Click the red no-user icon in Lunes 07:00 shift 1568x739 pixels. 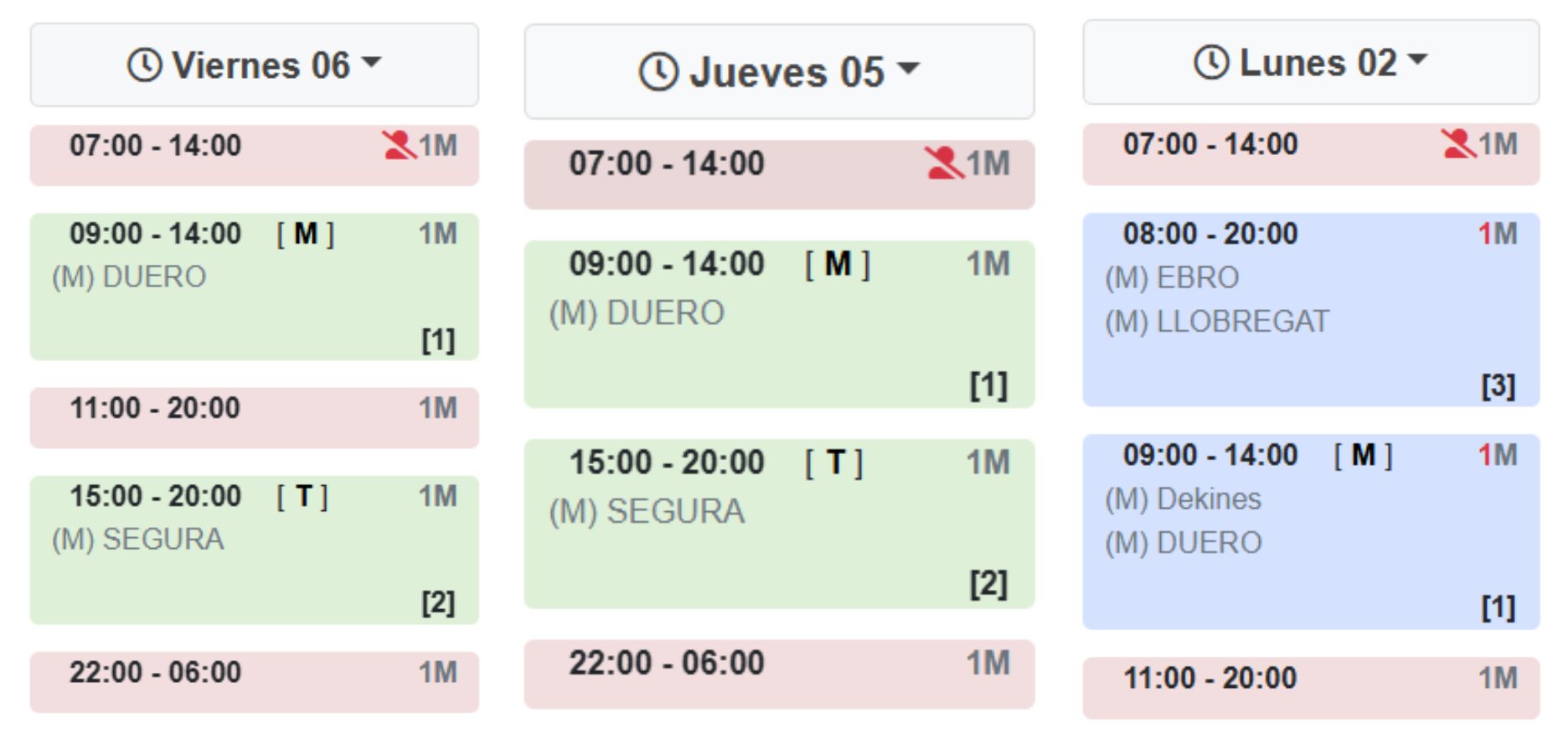coord(1458,143)
